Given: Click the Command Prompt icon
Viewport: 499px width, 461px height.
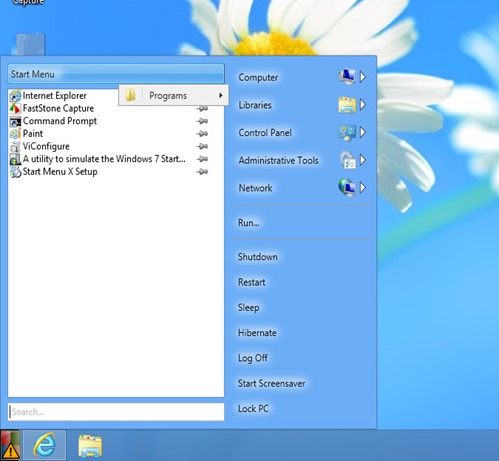Looking at the screenshot, I should point(15,121).
